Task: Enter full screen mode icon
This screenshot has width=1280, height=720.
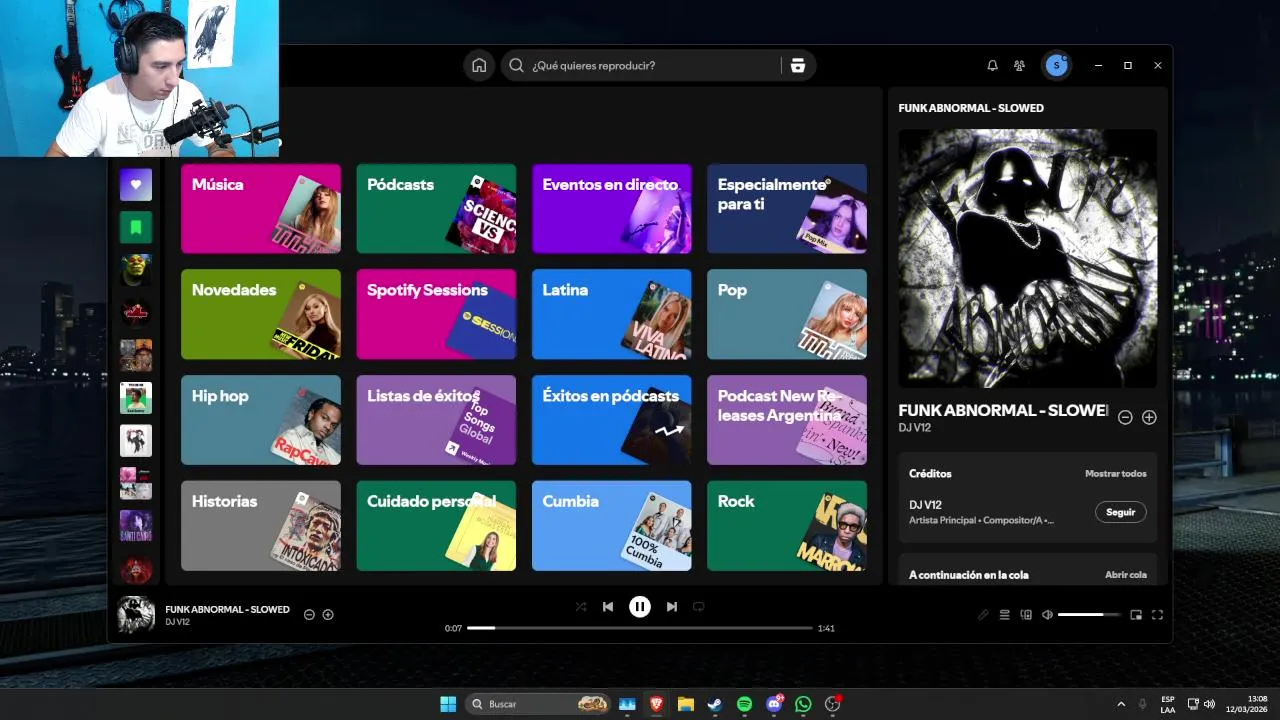Action: (1158, 615)
